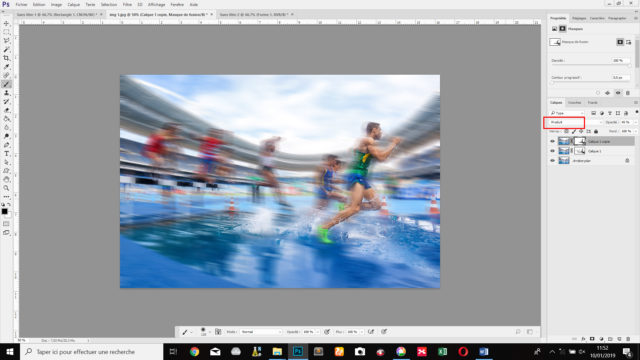Select the Calque 1 layer mask thumbnail

580,151
